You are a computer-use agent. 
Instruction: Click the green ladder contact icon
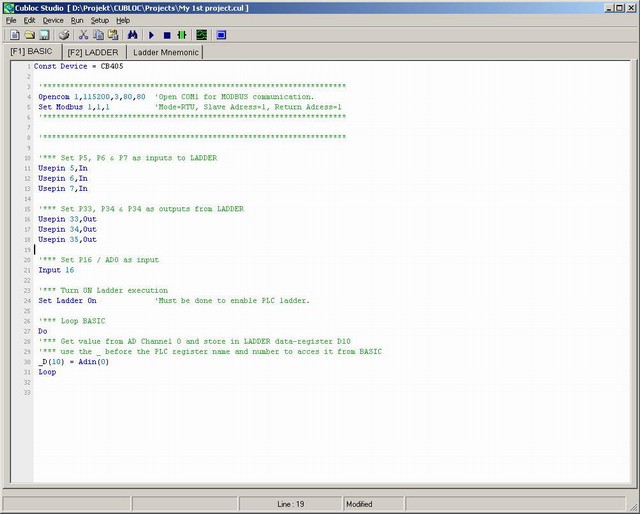[x=182, y=35]
